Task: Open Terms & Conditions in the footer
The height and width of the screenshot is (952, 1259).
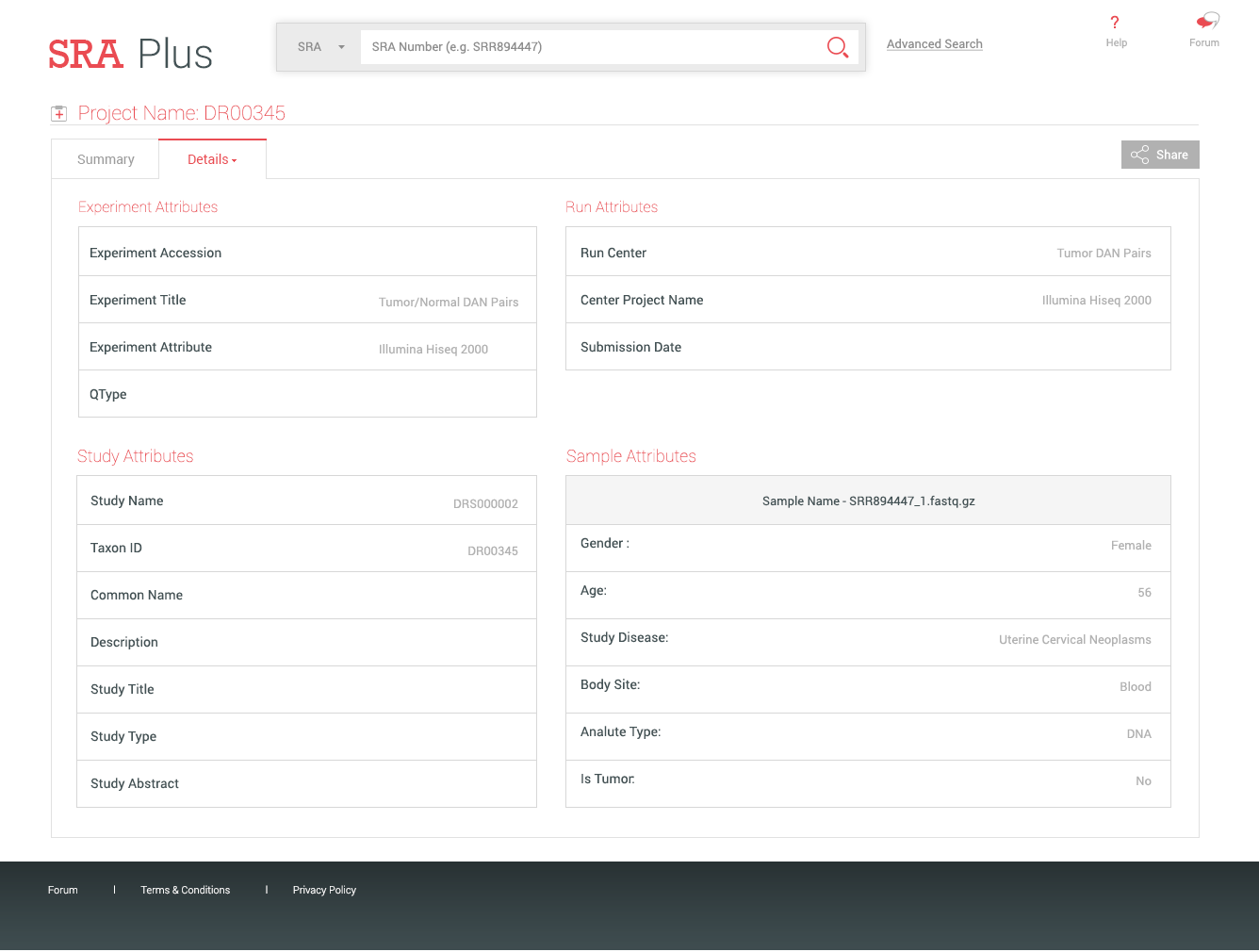Action: pyautogui.click(x=186, y=890)
